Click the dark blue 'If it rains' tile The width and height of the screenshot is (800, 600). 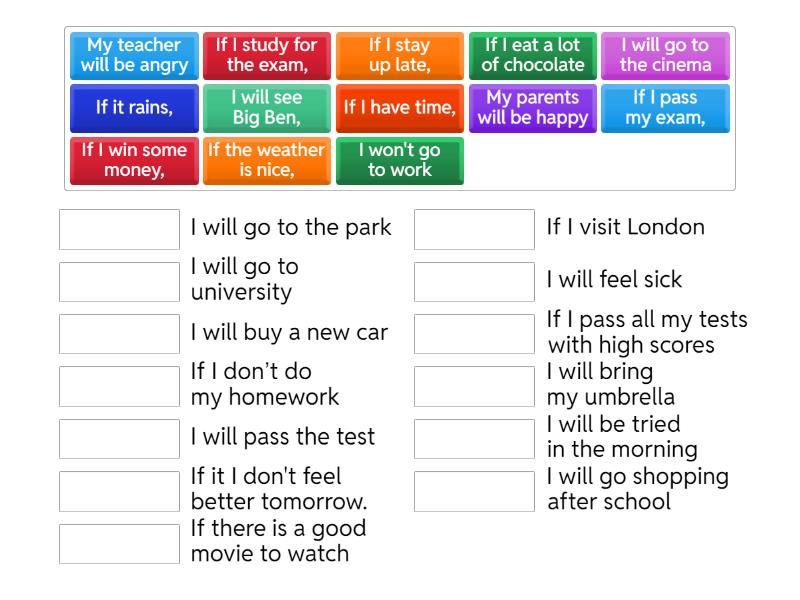(x=134, y=108)
